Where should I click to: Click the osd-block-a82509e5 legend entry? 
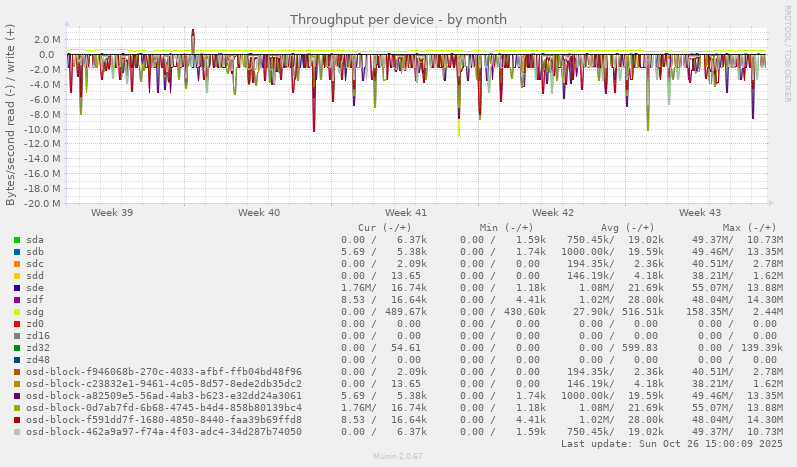[x=163, y=396]
